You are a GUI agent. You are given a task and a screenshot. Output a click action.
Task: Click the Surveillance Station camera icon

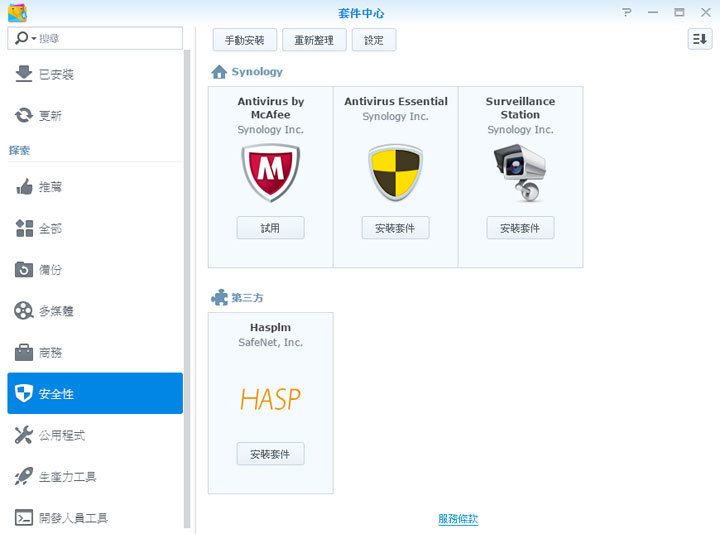point(520,173)
